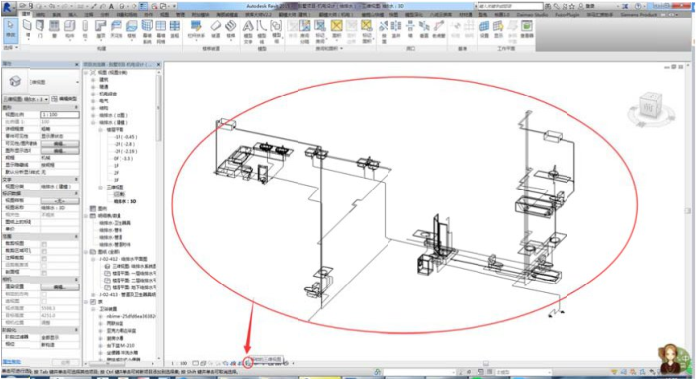Toggle the Crop View checkbox
This screenshot has height=381, width=698.
pos(44,244)
